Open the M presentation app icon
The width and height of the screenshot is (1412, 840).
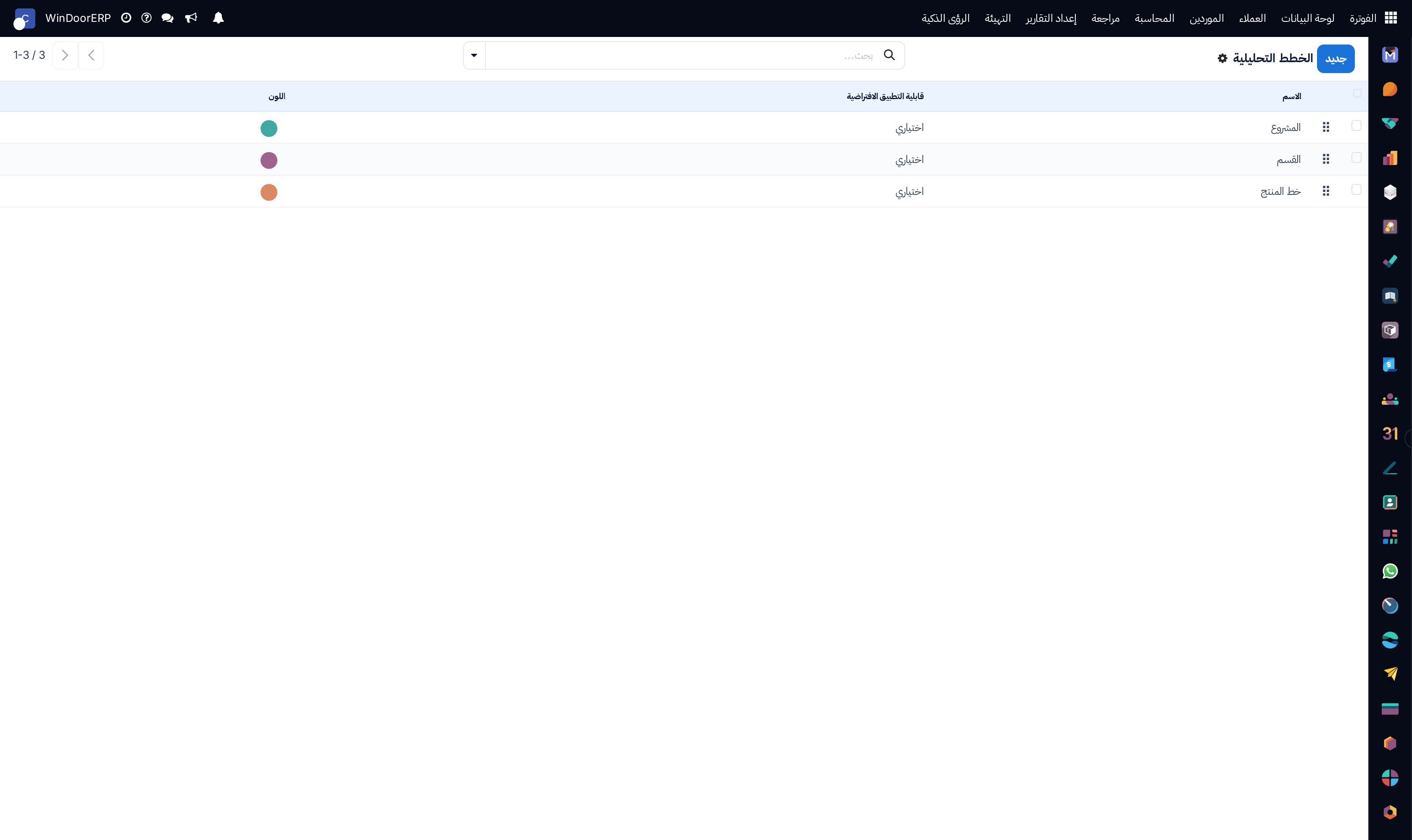pos(1390,55)
